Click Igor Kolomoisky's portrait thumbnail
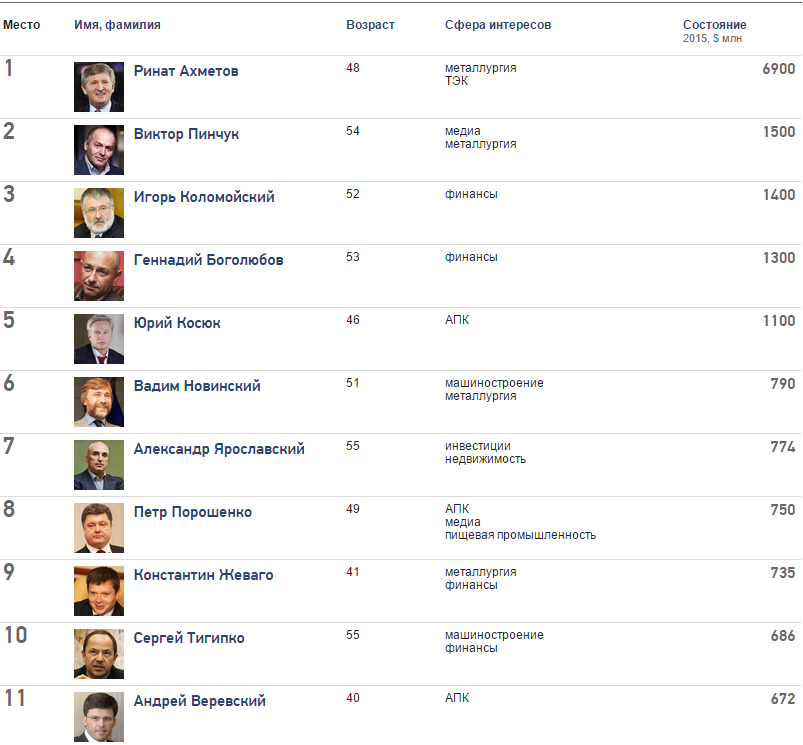Screen dimensions: 803x745 pyautogui.click(x=99, y=213)
